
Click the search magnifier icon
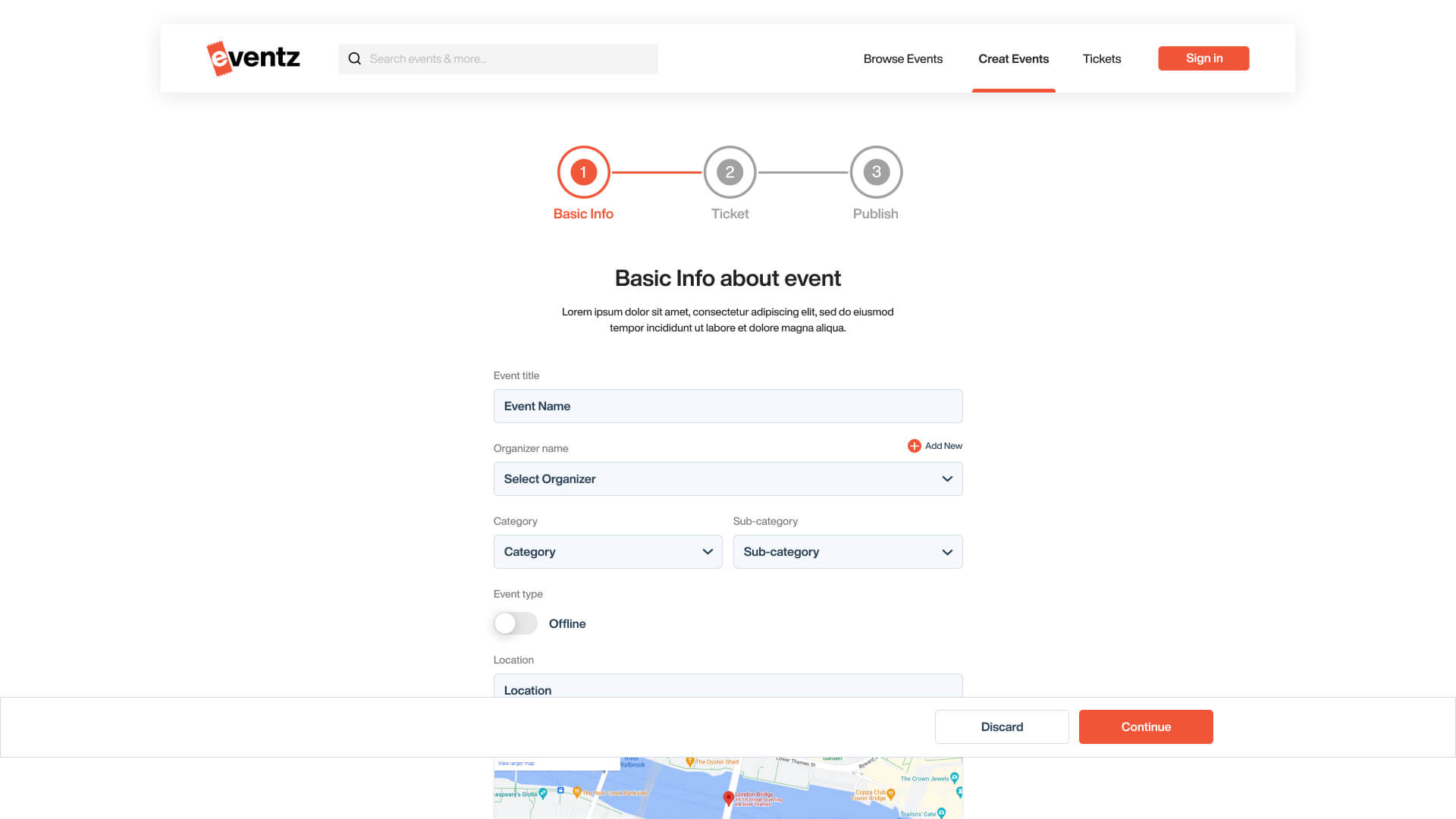tap(354, 58)
